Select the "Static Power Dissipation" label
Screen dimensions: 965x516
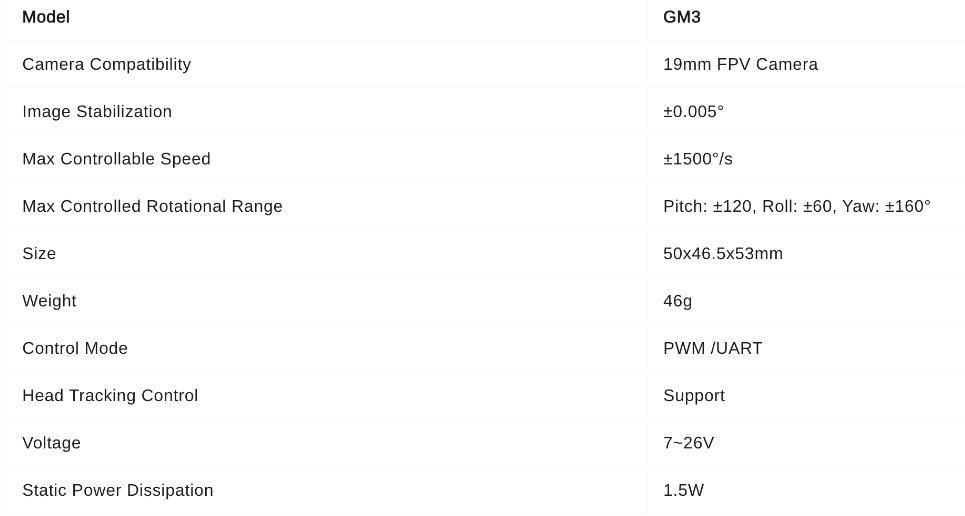[118, 490]
